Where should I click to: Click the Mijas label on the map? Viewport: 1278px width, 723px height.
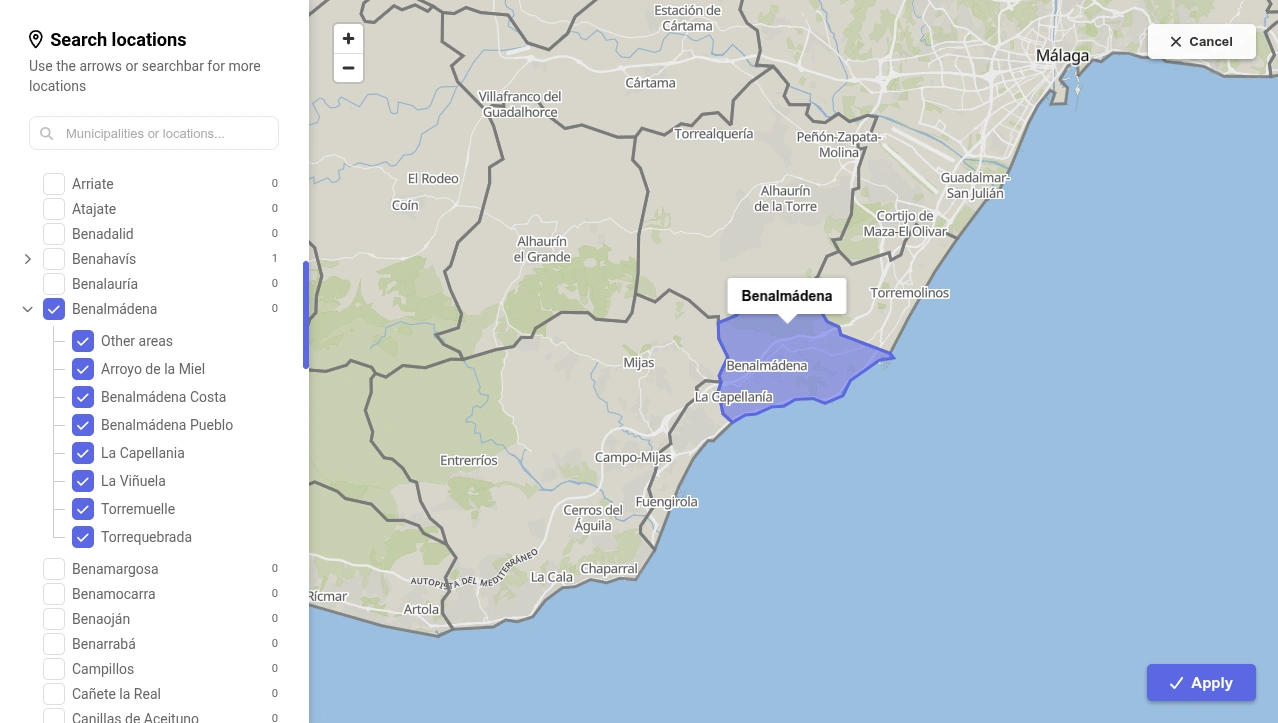point(639,363)
